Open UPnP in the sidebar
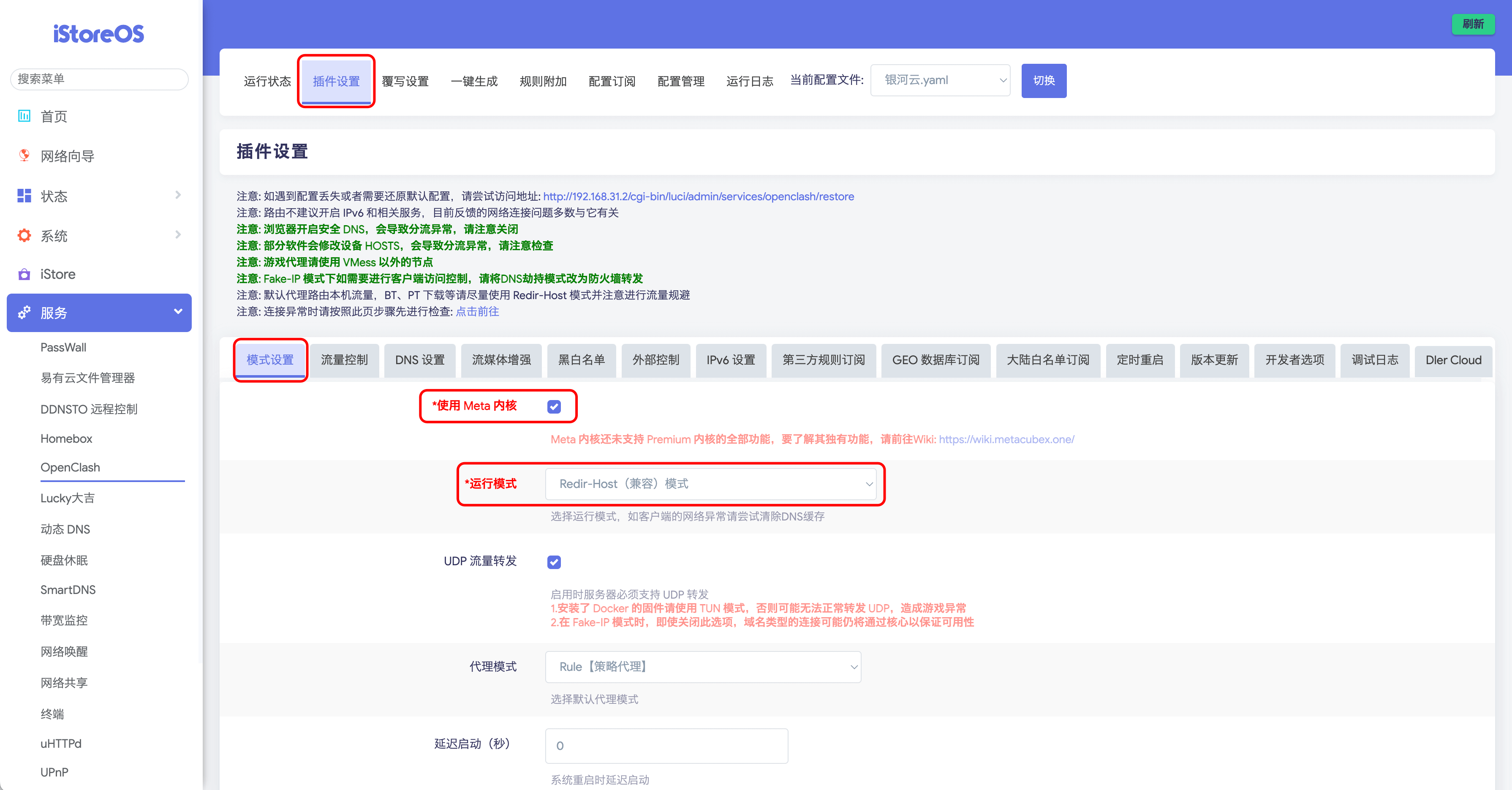This screenshot has height=790, width=1512. coord(54,772)
